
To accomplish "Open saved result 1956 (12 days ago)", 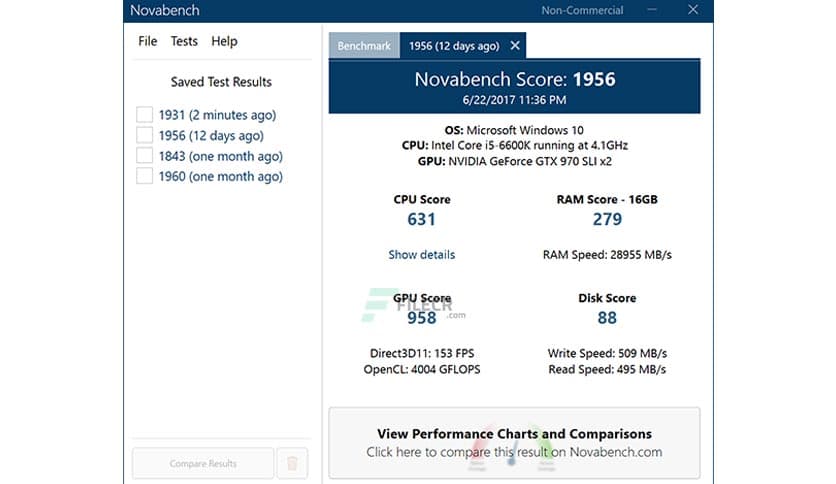I will 211,135.
